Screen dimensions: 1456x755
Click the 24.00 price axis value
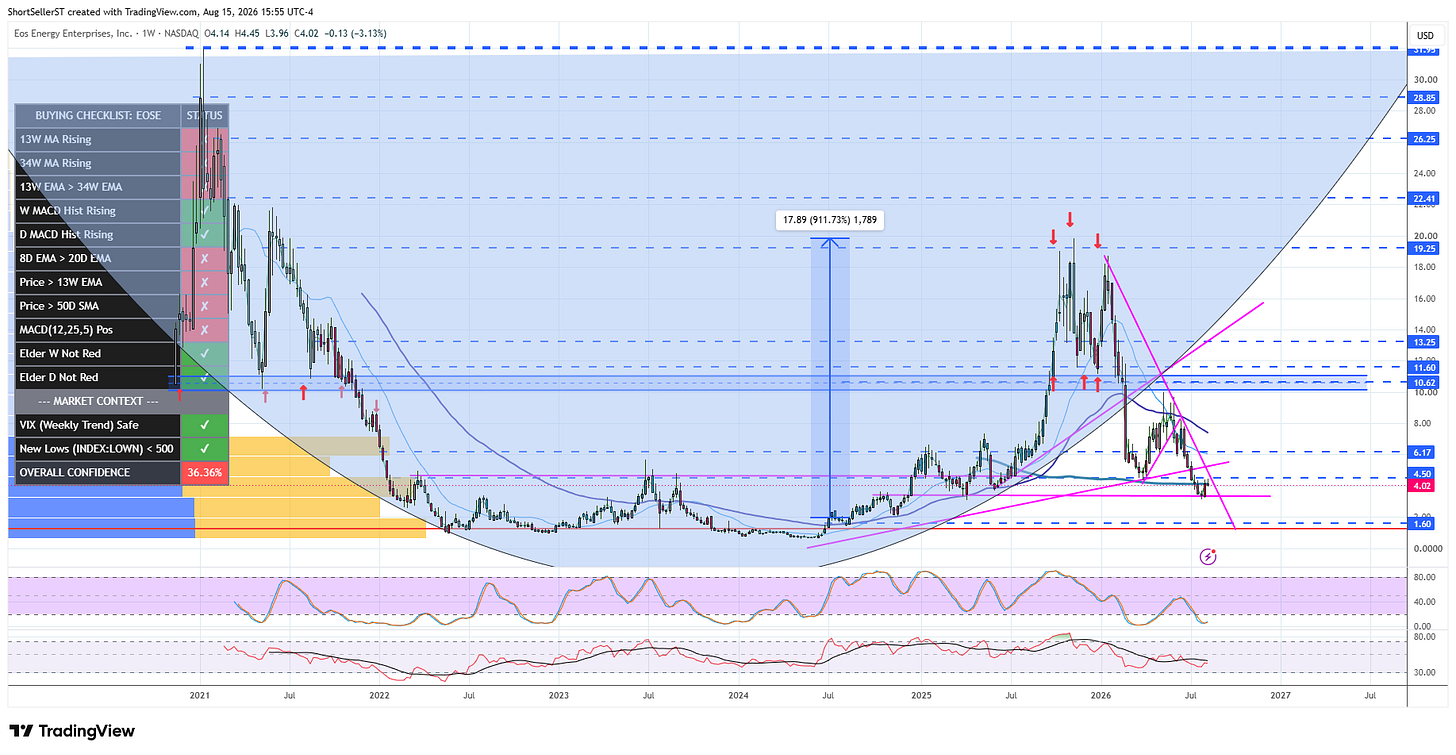click(1424, 173)
